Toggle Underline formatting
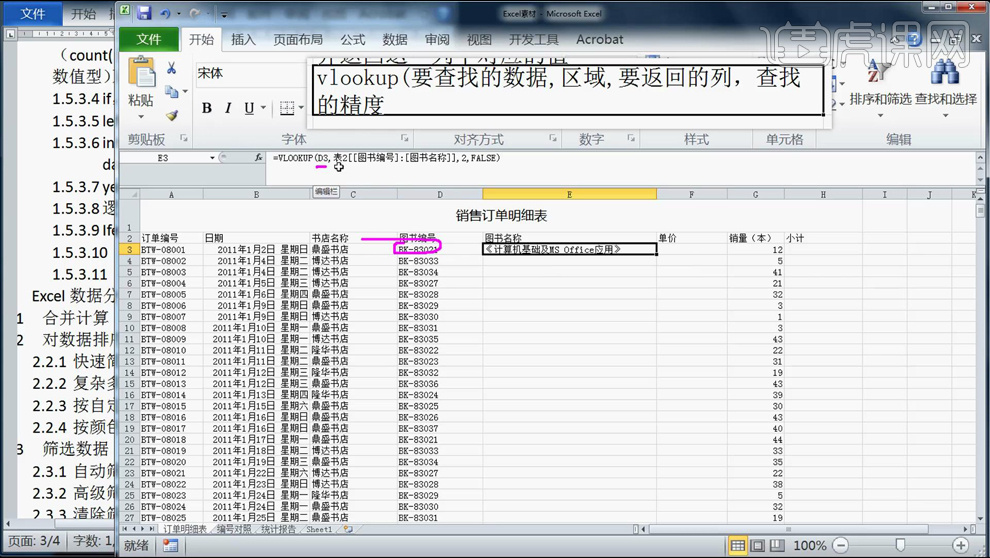990x558 pixels. pos(249,108)
